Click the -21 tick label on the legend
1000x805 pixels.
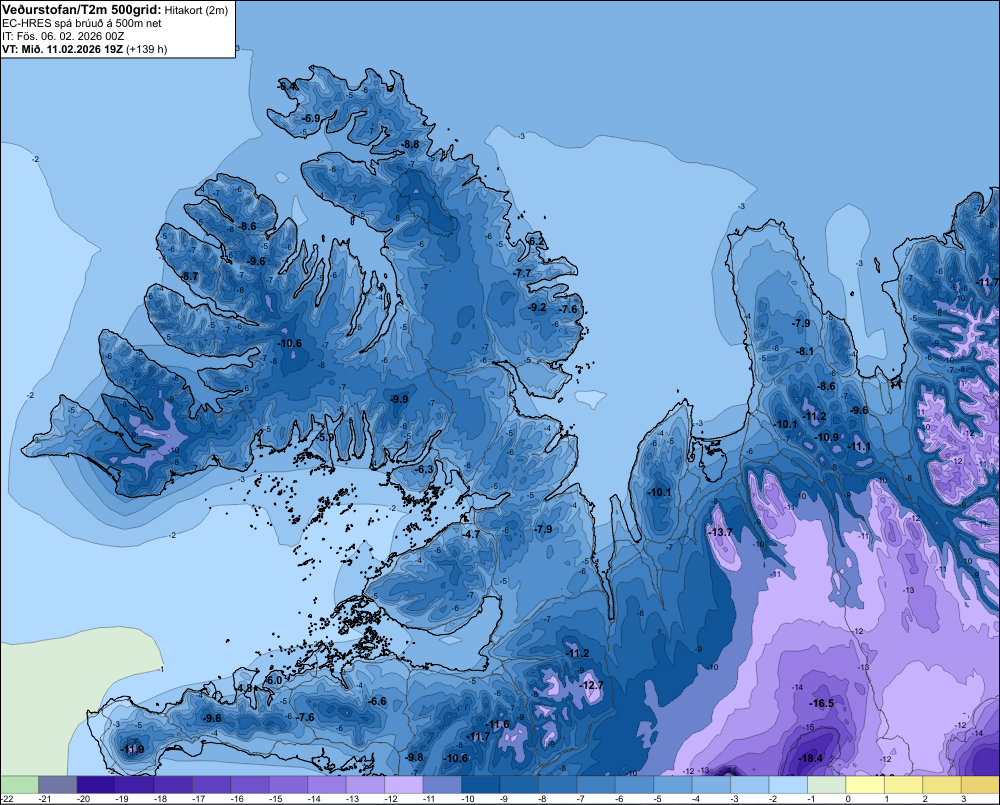click(x=45, y=799)
